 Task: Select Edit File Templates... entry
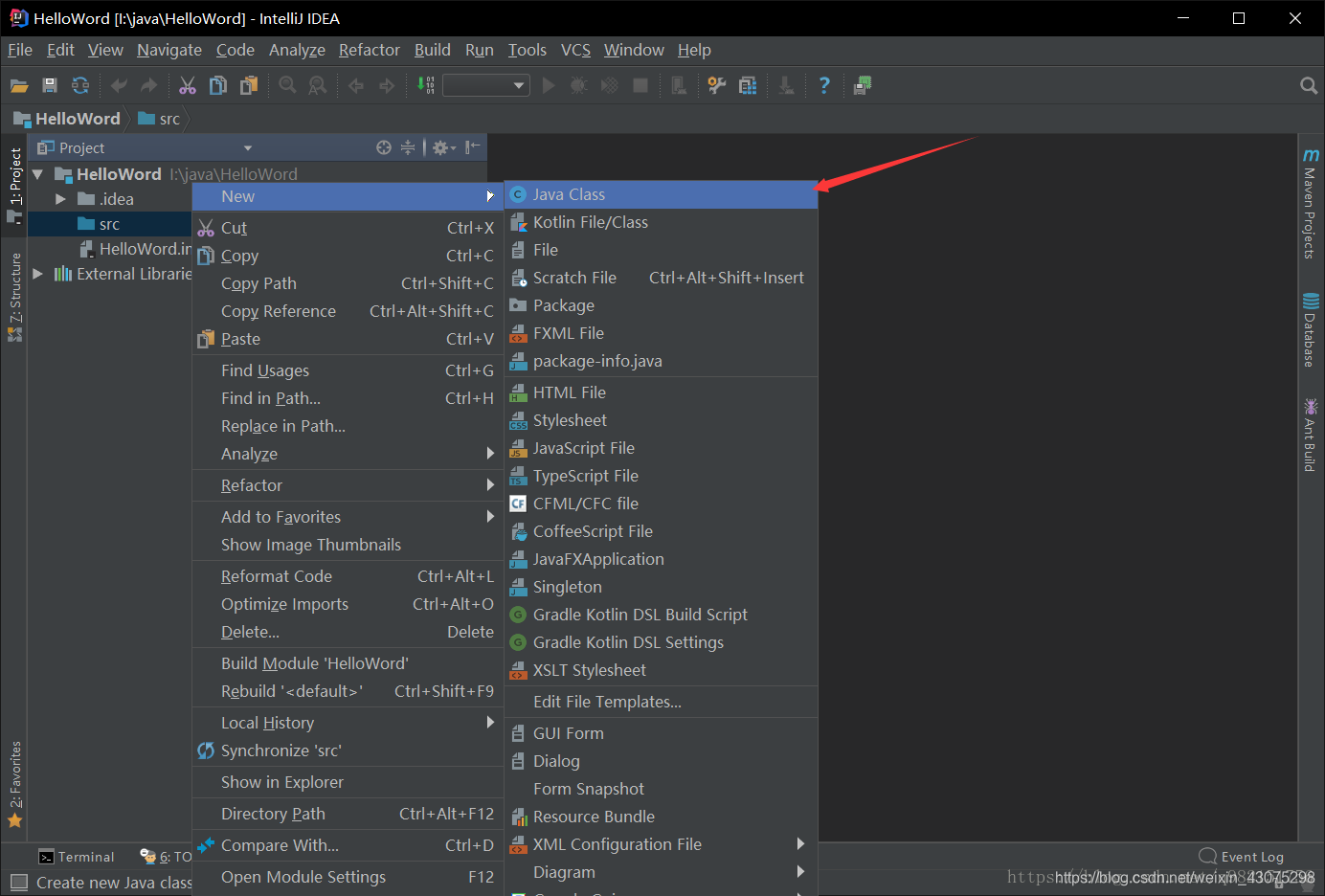(662, 702)
